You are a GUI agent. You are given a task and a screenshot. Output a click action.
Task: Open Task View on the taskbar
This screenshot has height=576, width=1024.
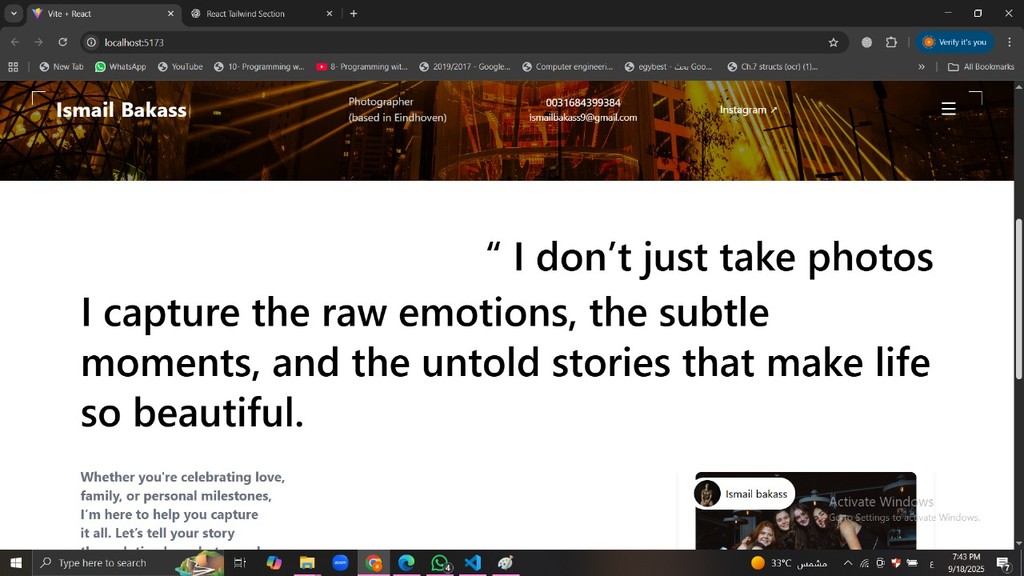pos(240,562)
